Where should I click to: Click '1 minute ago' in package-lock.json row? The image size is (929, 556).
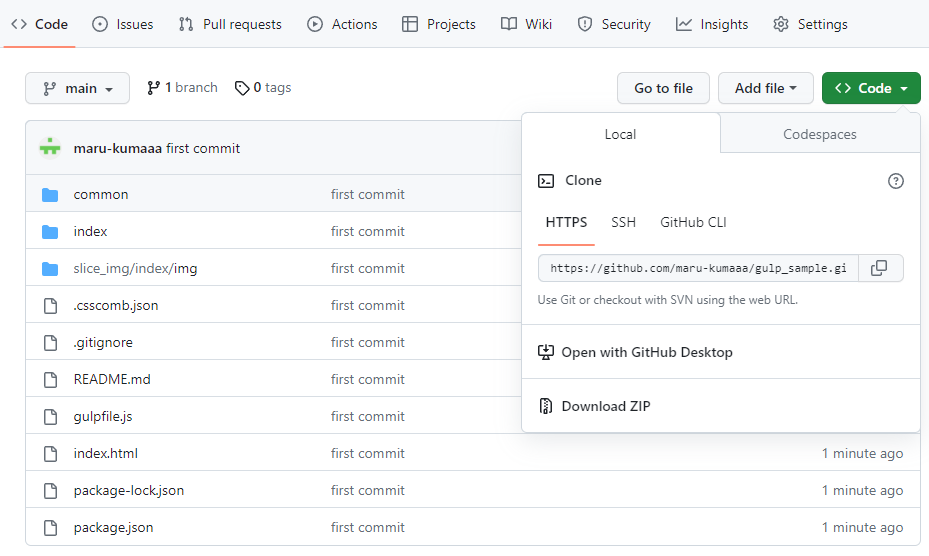(x=862, y=490)
